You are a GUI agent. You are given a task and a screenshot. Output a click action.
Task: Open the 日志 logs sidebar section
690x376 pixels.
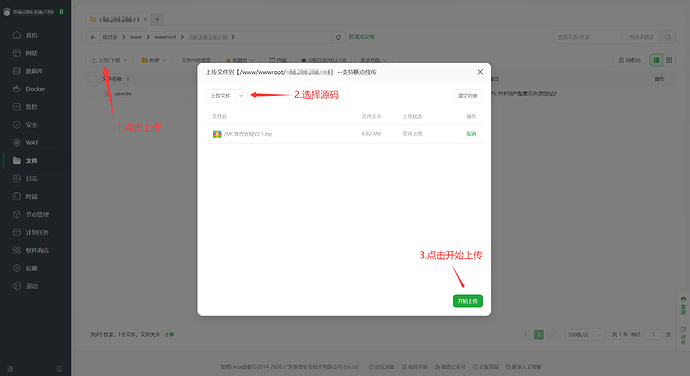tap(32, 179)
